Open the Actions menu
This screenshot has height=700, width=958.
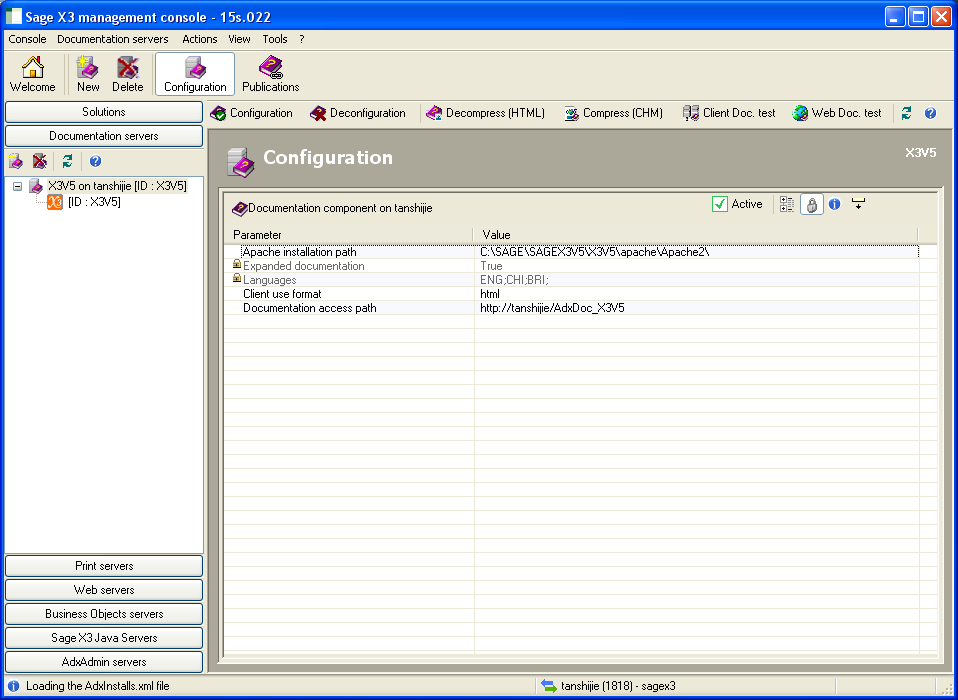[x=200, y=39]
